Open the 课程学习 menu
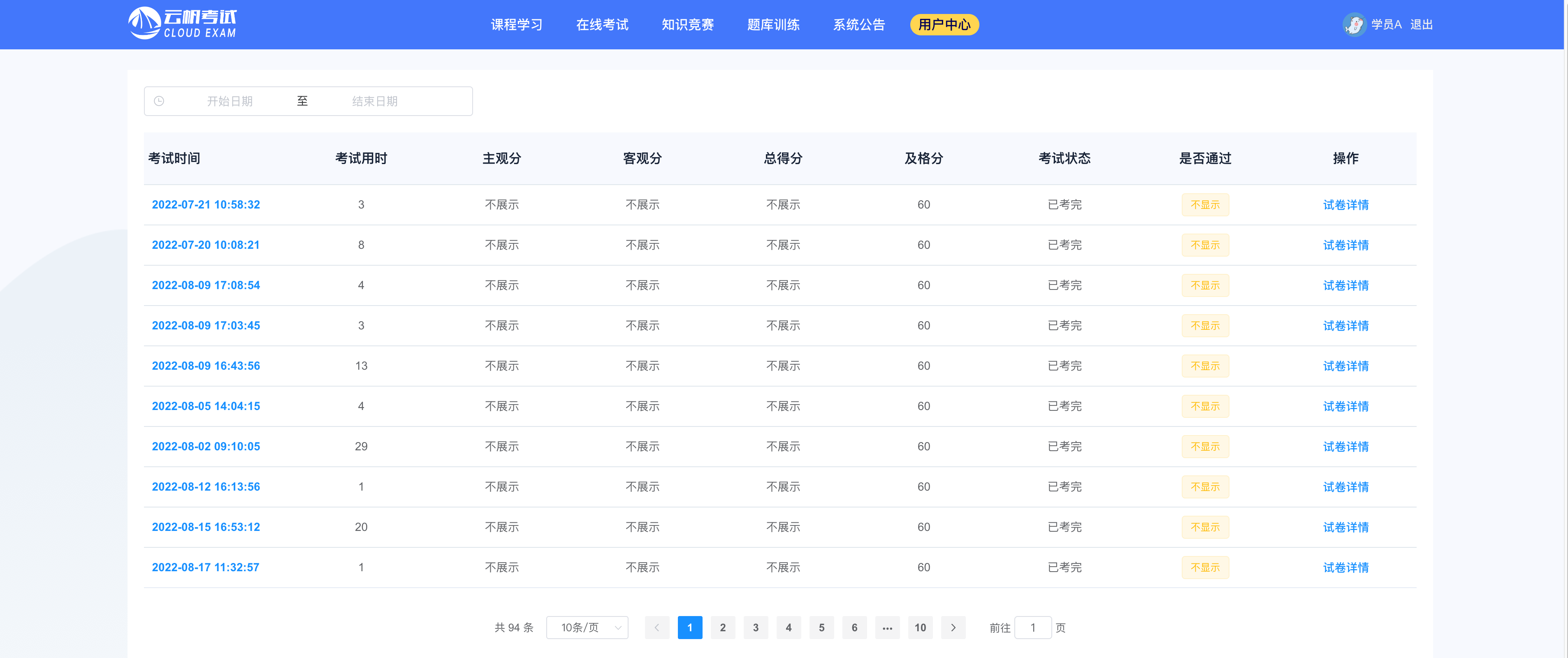This screenshot has height=658, width=1568. click(517, 24)
